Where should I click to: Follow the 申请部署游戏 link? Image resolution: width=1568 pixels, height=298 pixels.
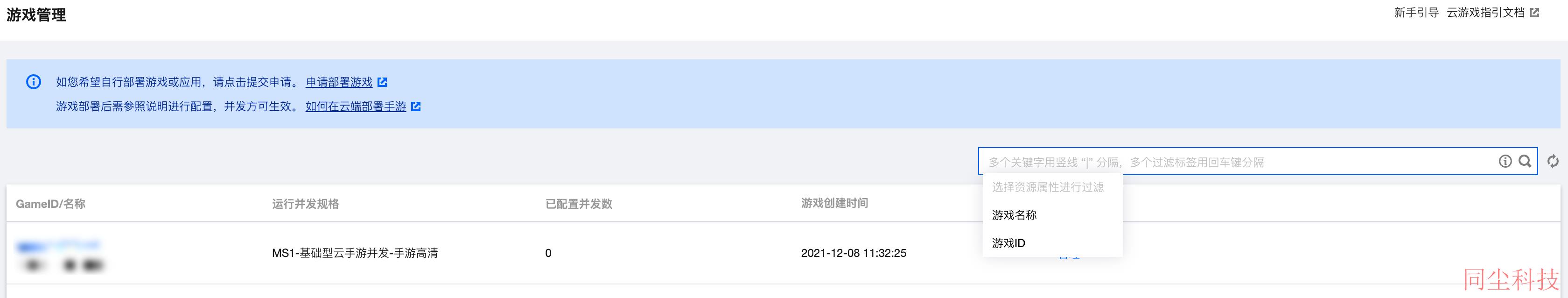click(339, 82)
